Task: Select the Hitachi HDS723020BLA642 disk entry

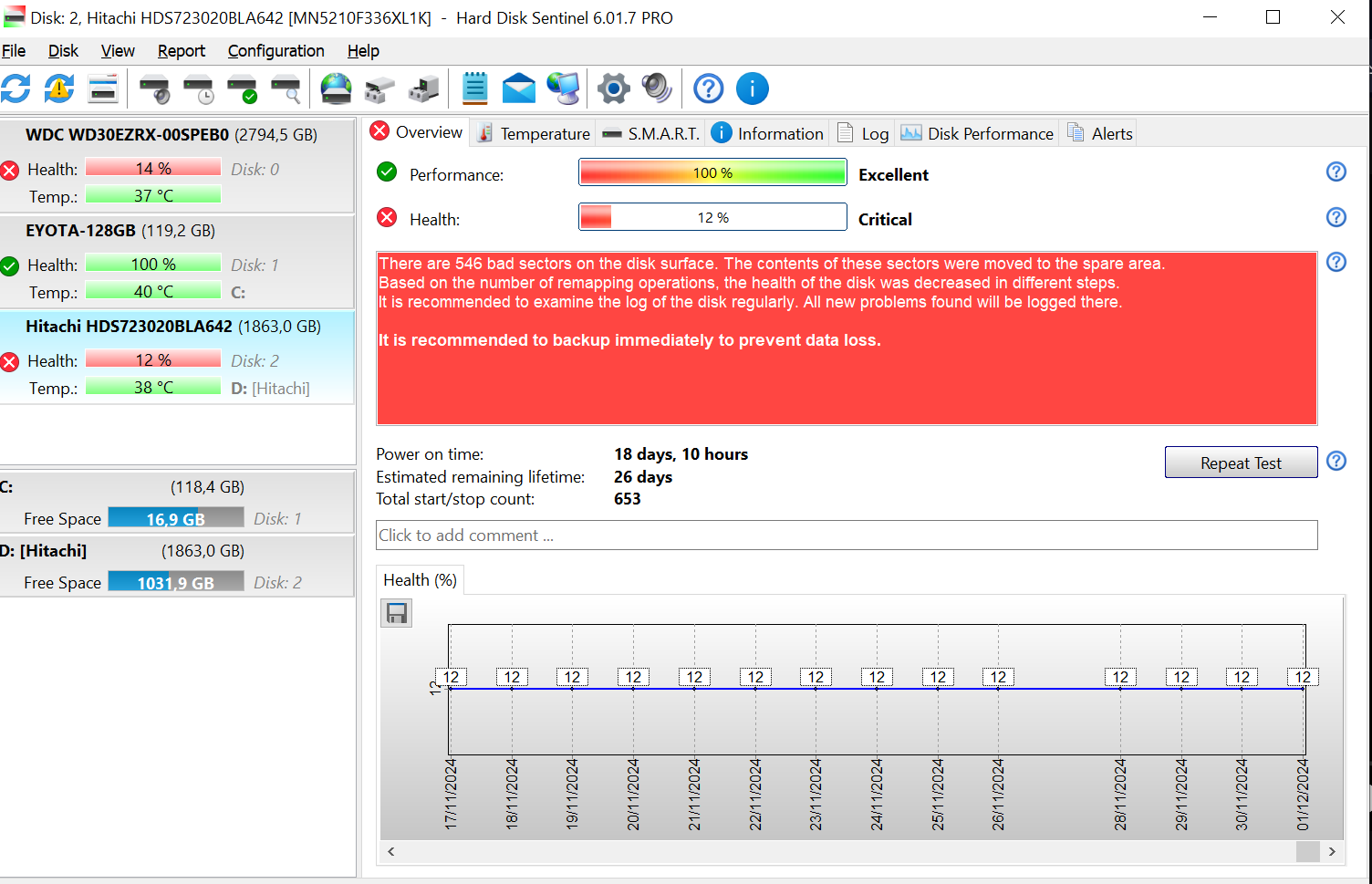Action: tap(177, 358)
